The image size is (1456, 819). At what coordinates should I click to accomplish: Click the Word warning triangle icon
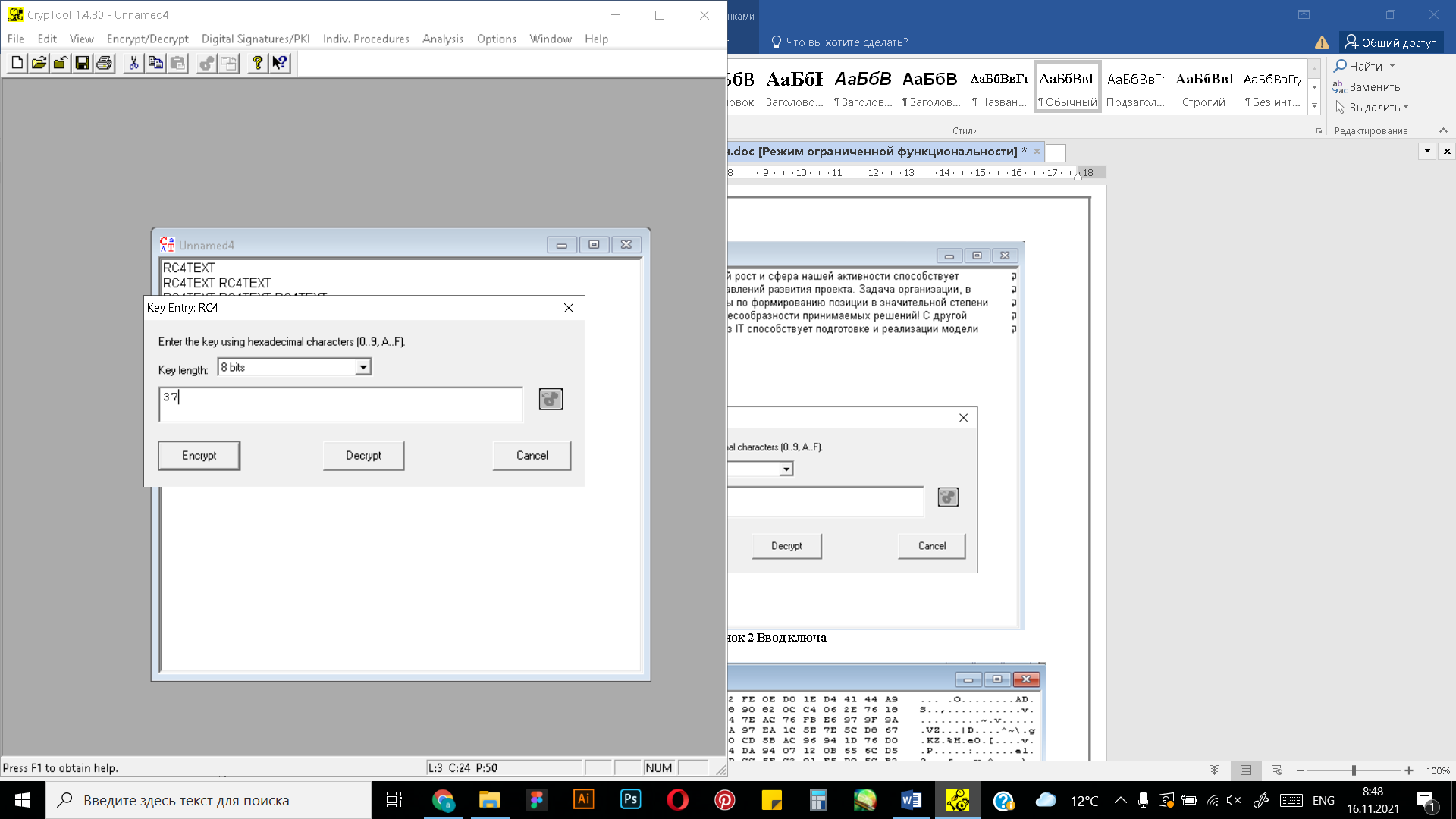point(1322,42)
